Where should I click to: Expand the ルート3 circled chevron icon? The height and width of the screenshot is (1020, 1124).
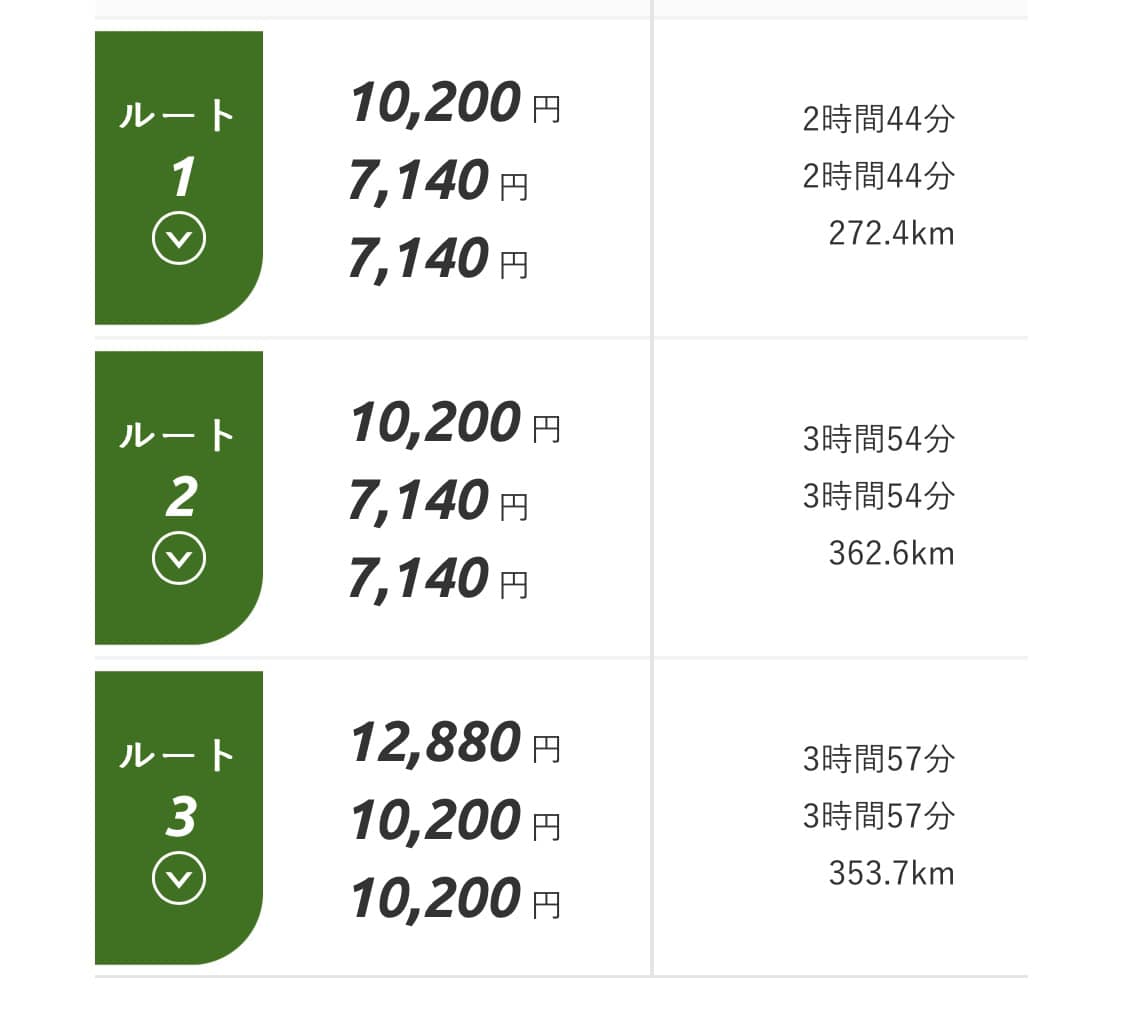click(179, 879)
